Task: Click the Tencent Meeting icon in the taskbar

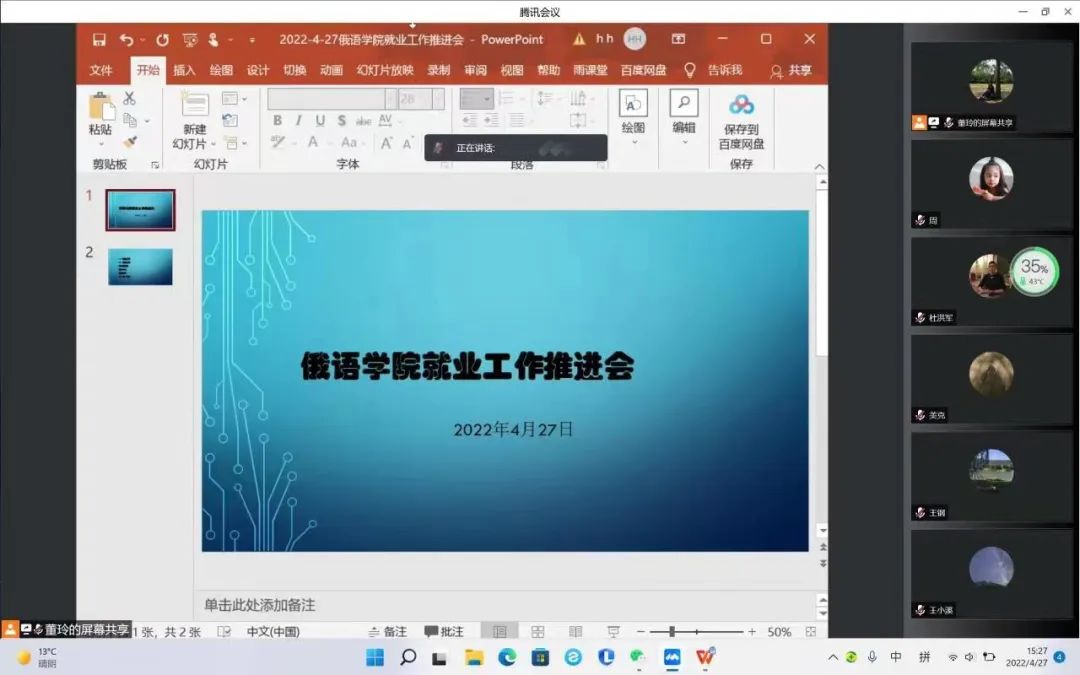Action: click(x=672, y=657)
